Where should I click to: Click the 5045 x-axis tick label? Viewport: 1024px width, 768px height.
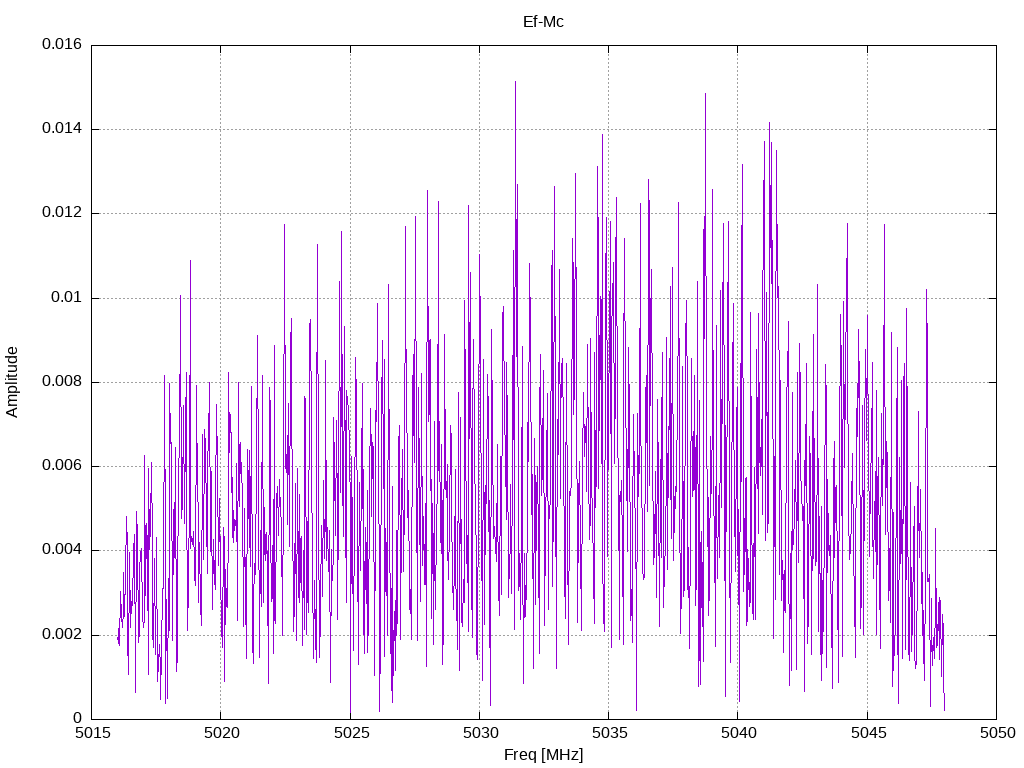868,733
